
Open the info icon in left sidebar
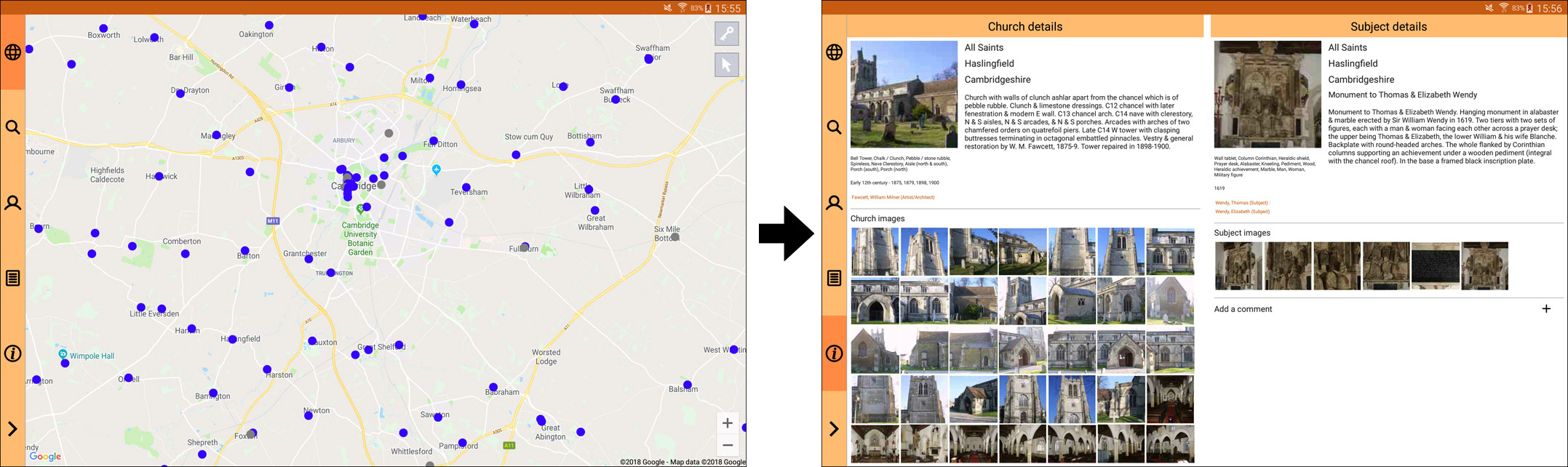click(12, 354)
